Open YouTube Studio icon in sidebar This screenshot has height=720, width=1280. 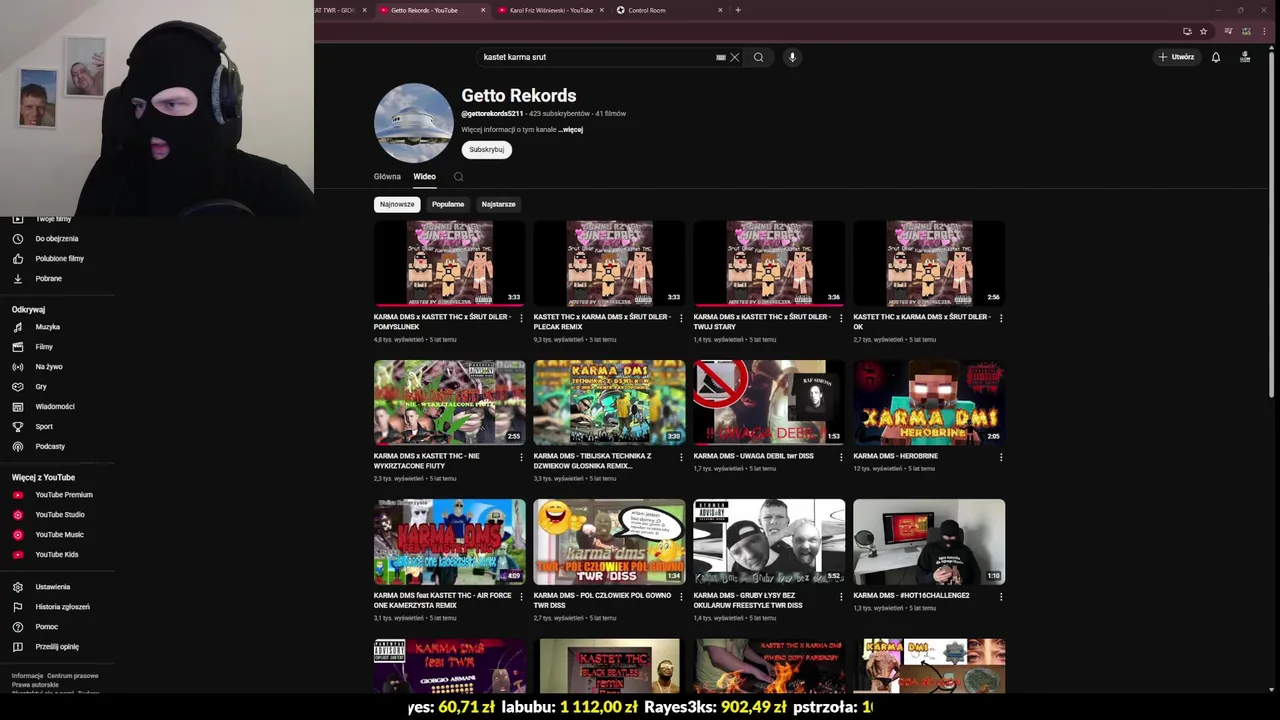pyautogui.click(x=17, y=515)
